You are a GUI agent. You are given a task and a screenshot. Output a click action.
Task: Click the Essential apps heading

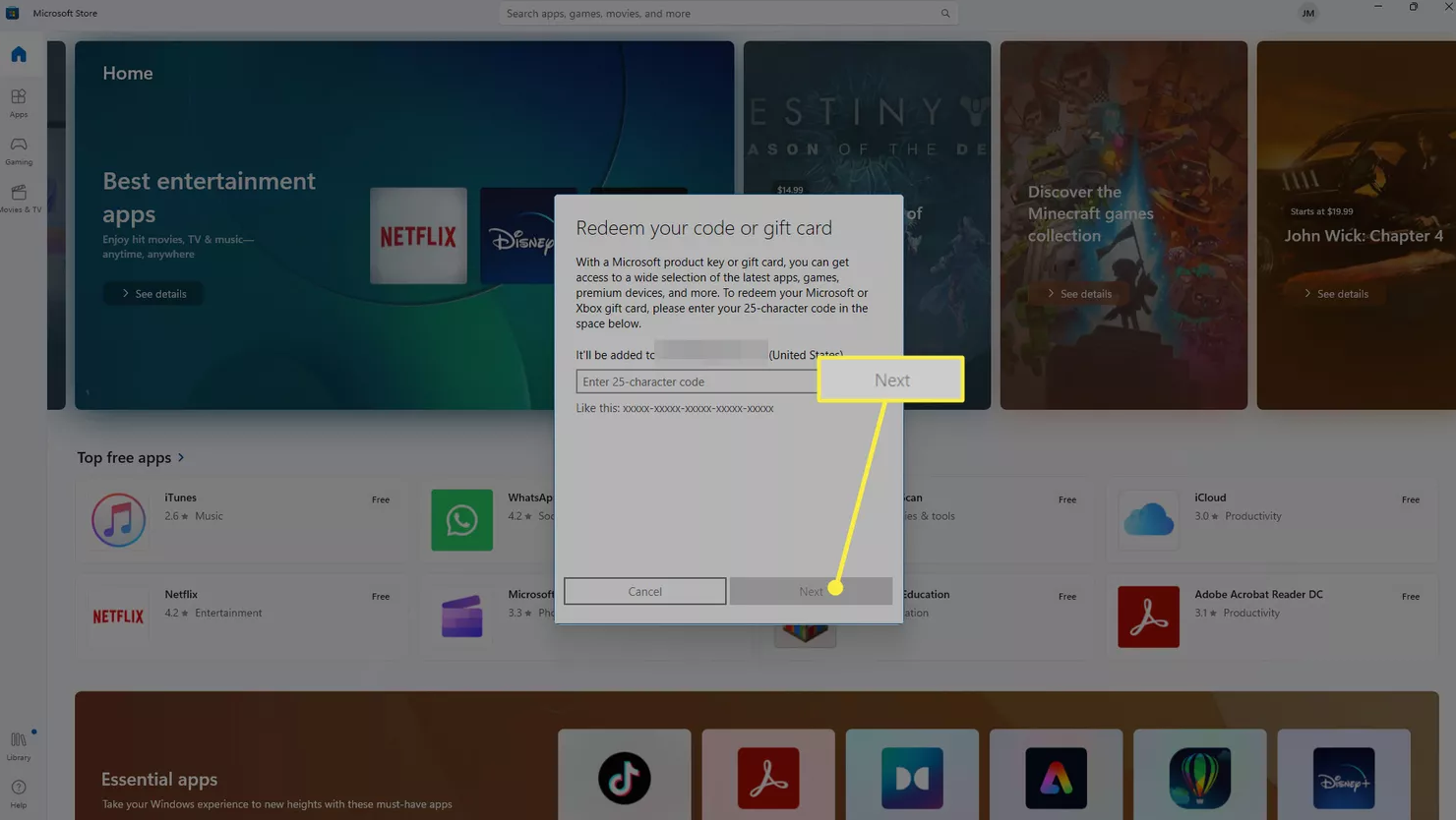click(x=159, y=779)
